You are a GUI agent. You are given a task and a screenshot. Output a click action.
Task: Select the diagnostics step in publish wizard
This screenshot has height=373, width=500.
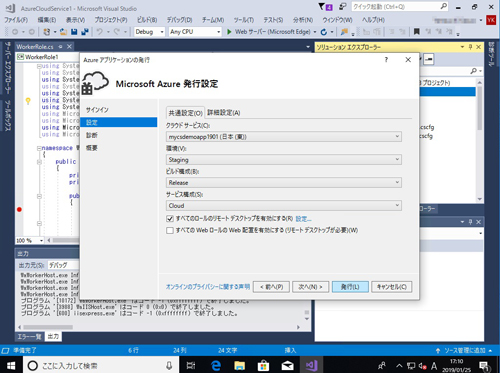click(x=118, y=135)
